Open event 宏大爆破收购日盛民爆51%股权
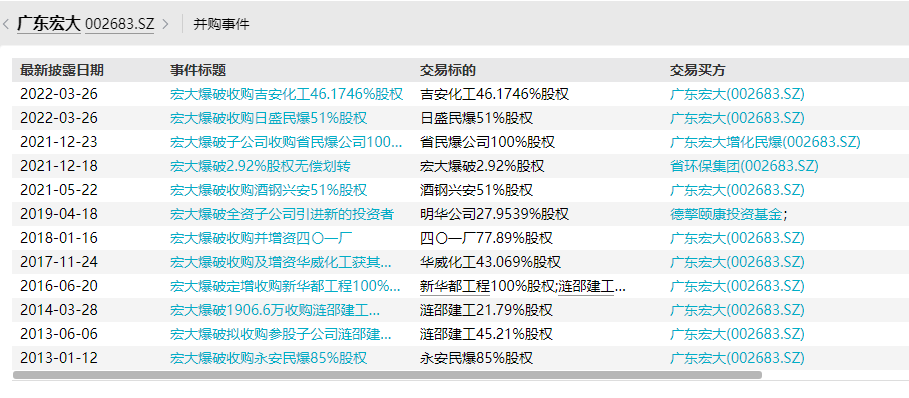The height and width of the screenshot is (398, 909). (x=268, y=118)
